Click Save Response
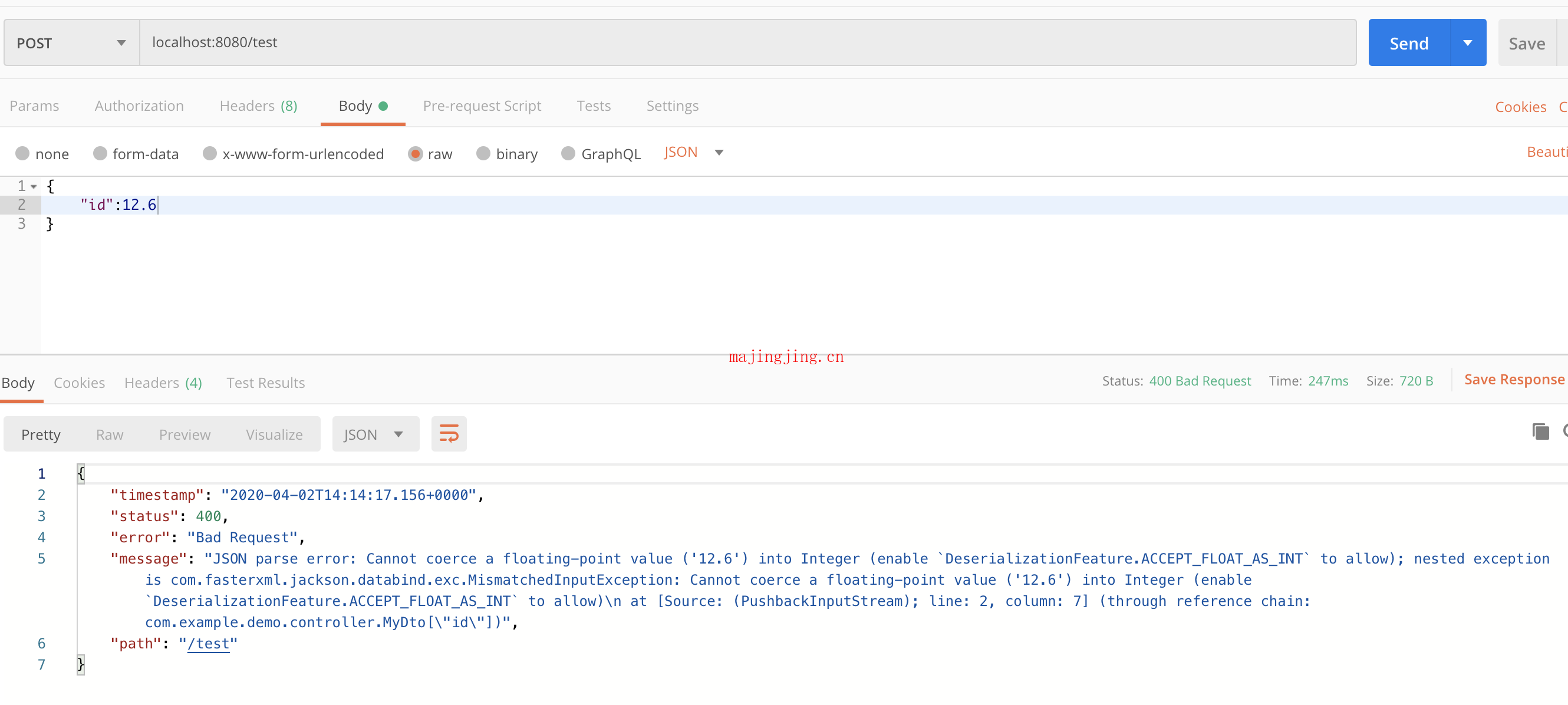Screen dimensions: 1568x705 (1513, 379)
